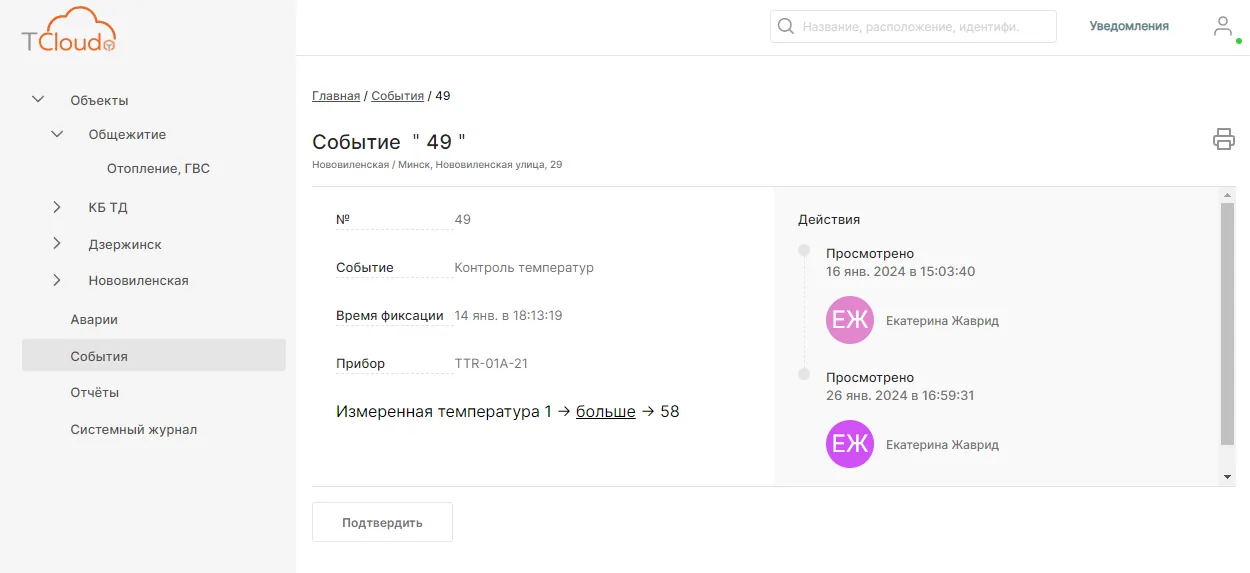Screen dimensions: 1250x573
Task: Click the Подтвердить button
Action: 382,522
